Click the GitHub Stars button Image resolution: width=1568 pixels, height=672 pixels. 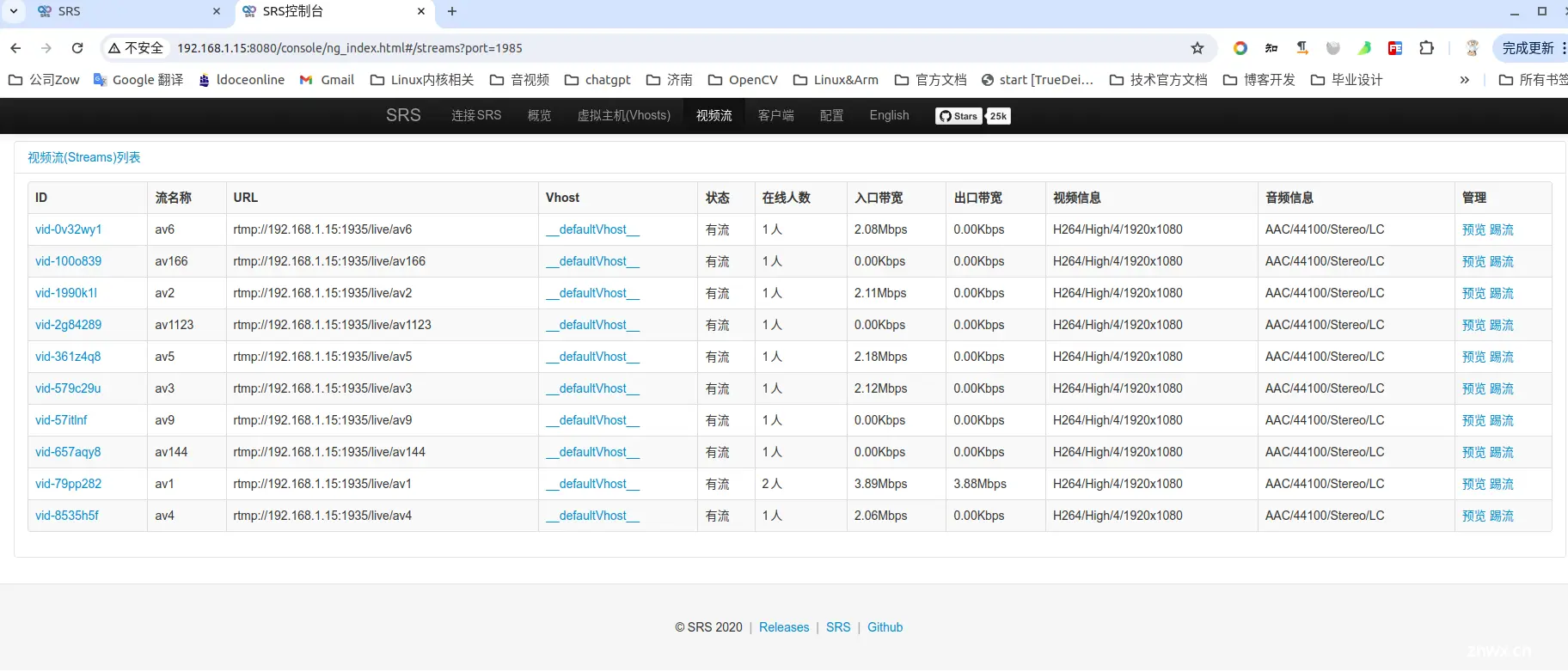(x=959, y=116)
